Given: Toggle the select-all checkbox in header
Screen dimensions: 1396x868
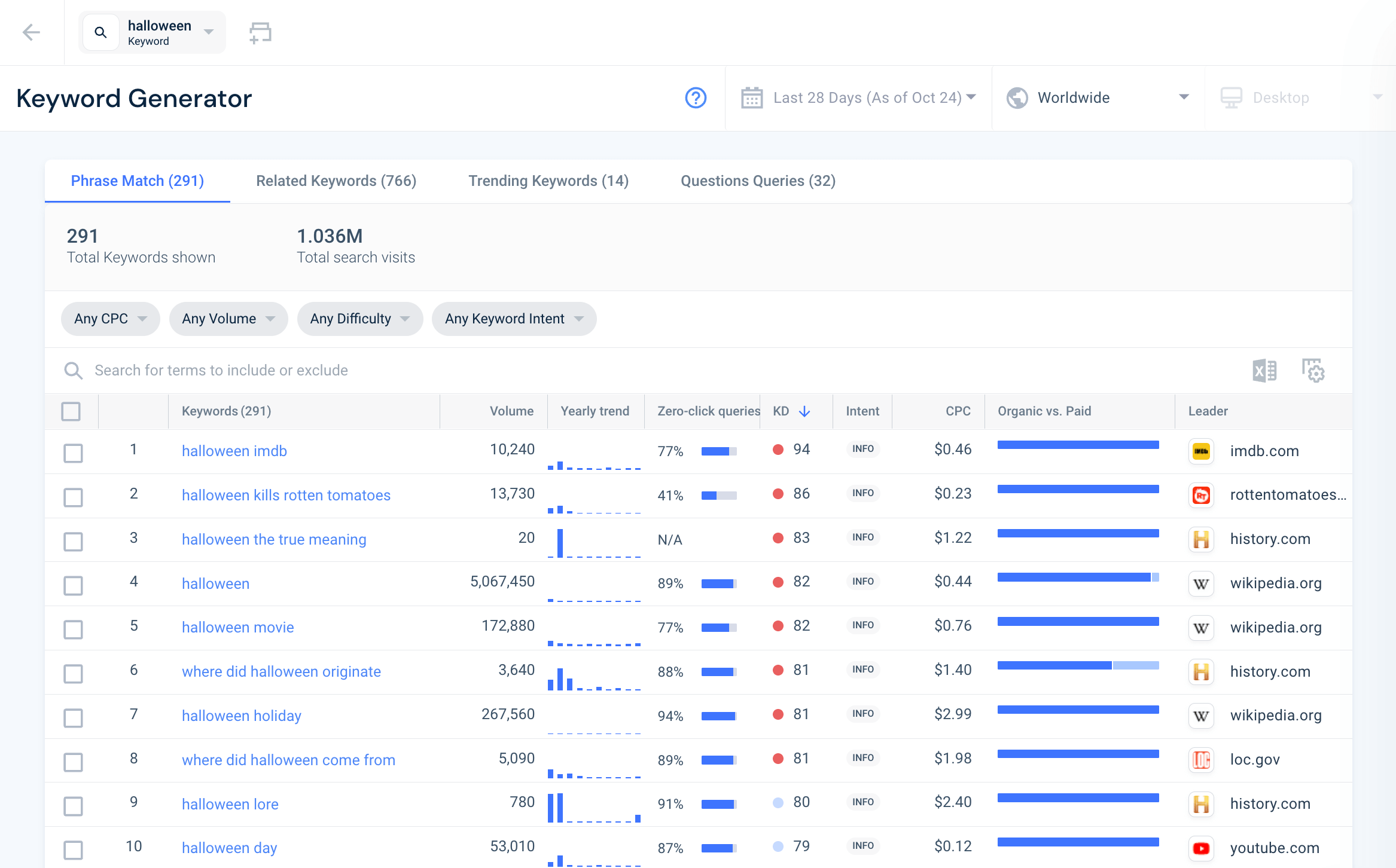Looking at the screenshot, I should tap(71, 410).
